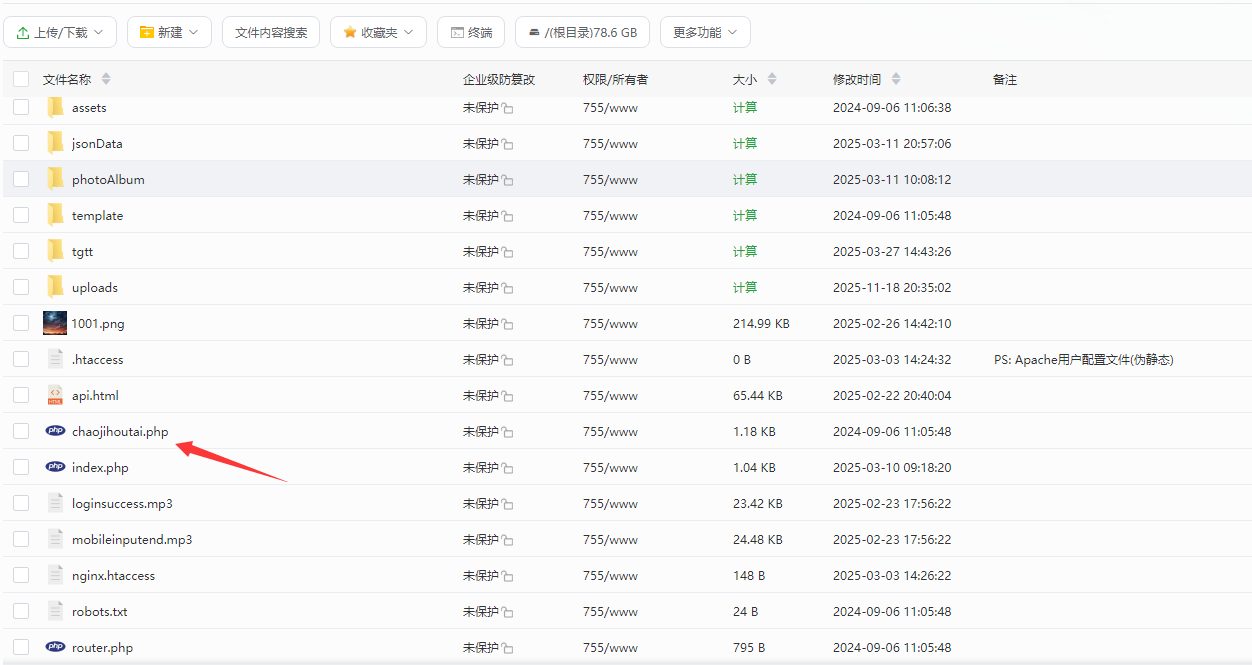Check the select-all checkbox in the header
Image resolution: width=1252 pixels, height=665 pixels.
tap(21, 78)
